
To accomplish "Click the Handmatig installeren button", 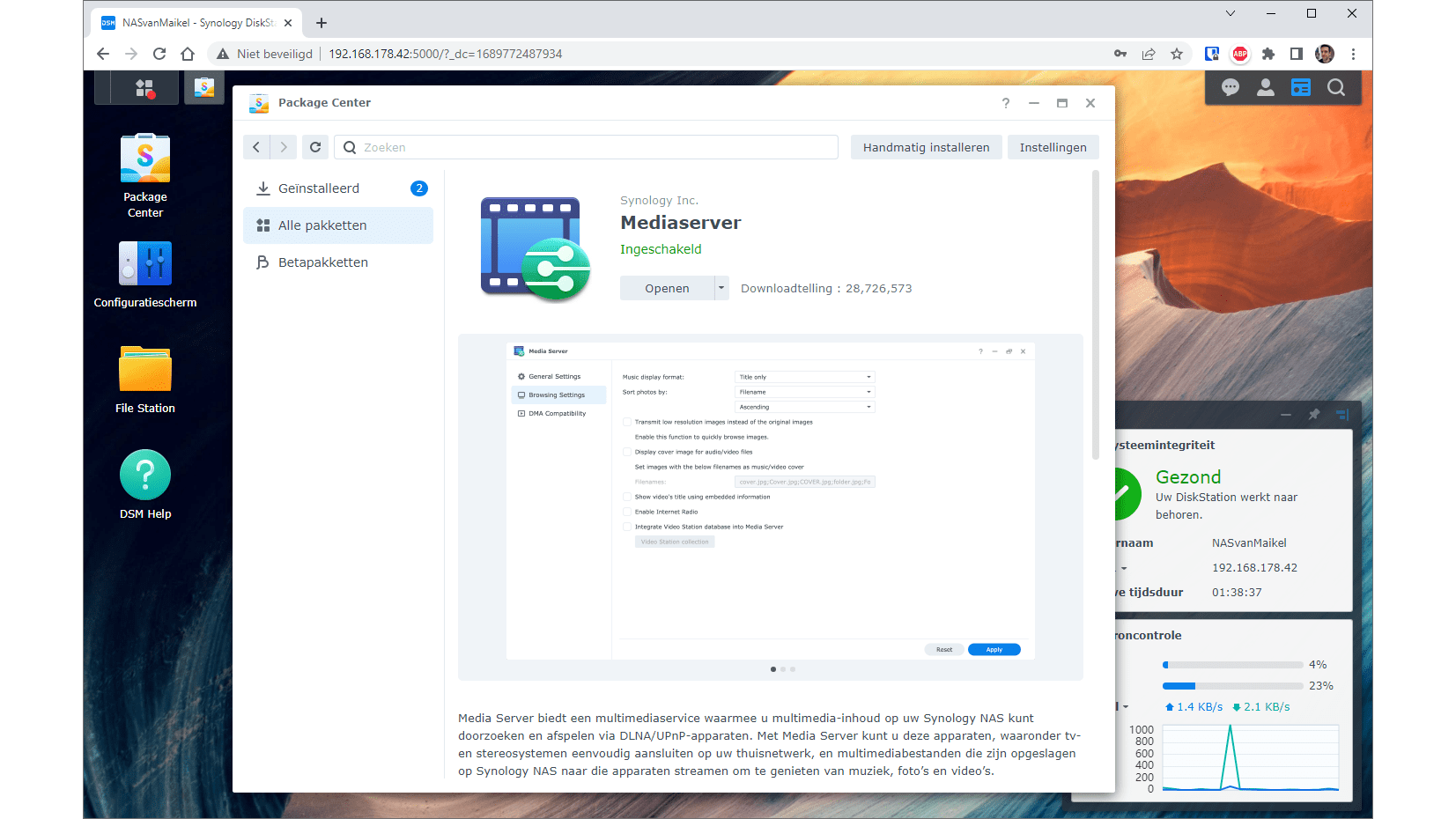I will coord(927,147).
